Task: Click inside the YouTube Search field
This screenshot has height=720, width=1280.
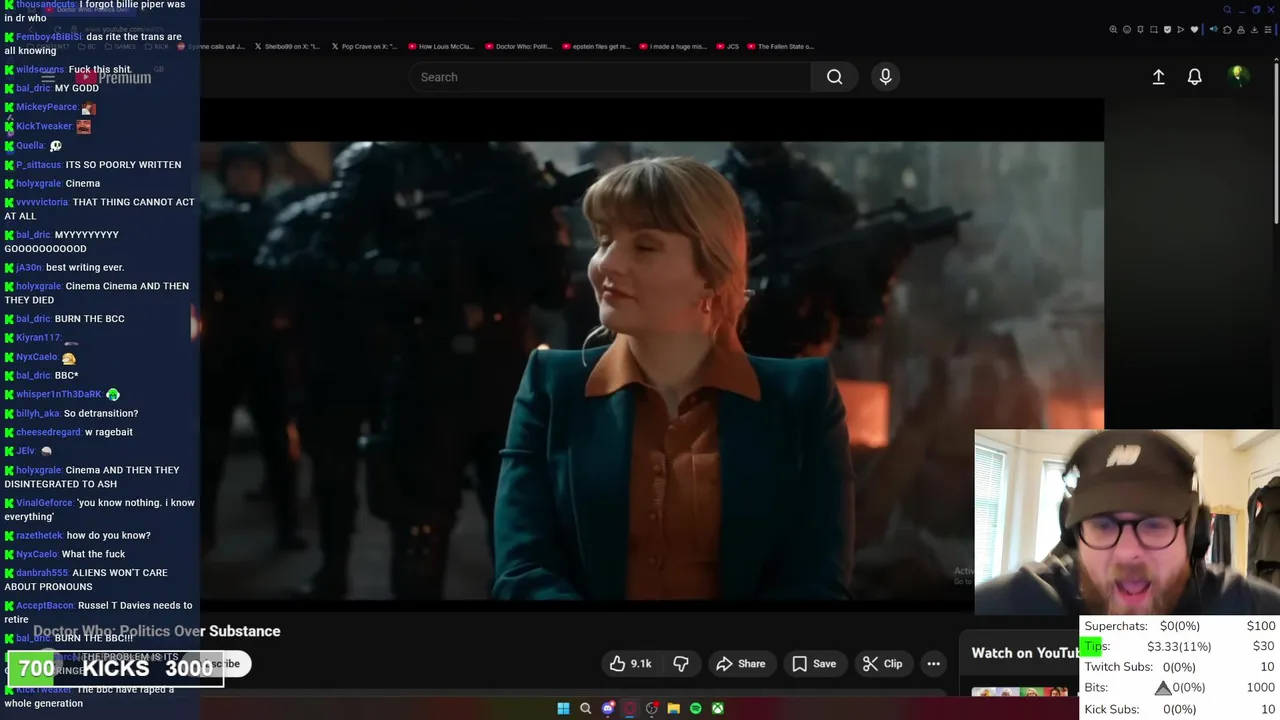Action: [610, 77]
